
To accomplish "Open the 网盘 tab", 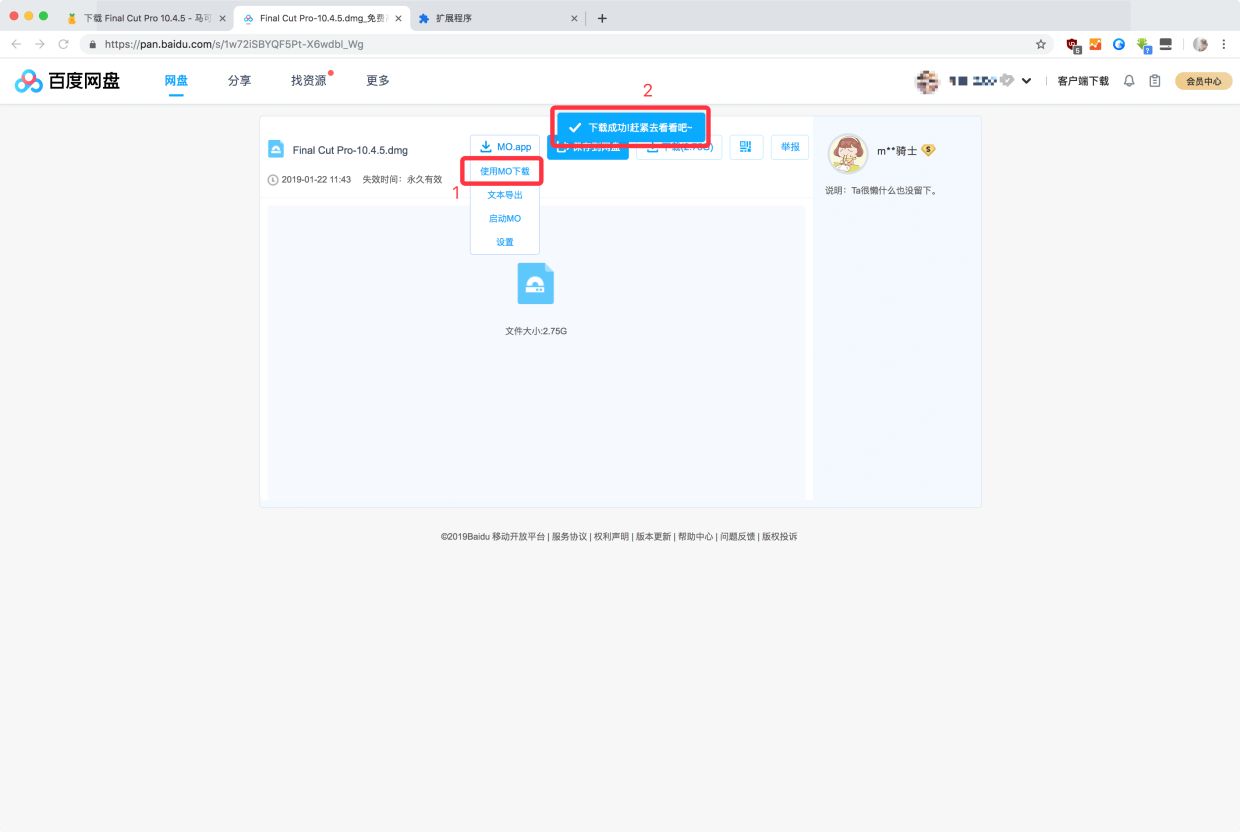I will (176, 81).
